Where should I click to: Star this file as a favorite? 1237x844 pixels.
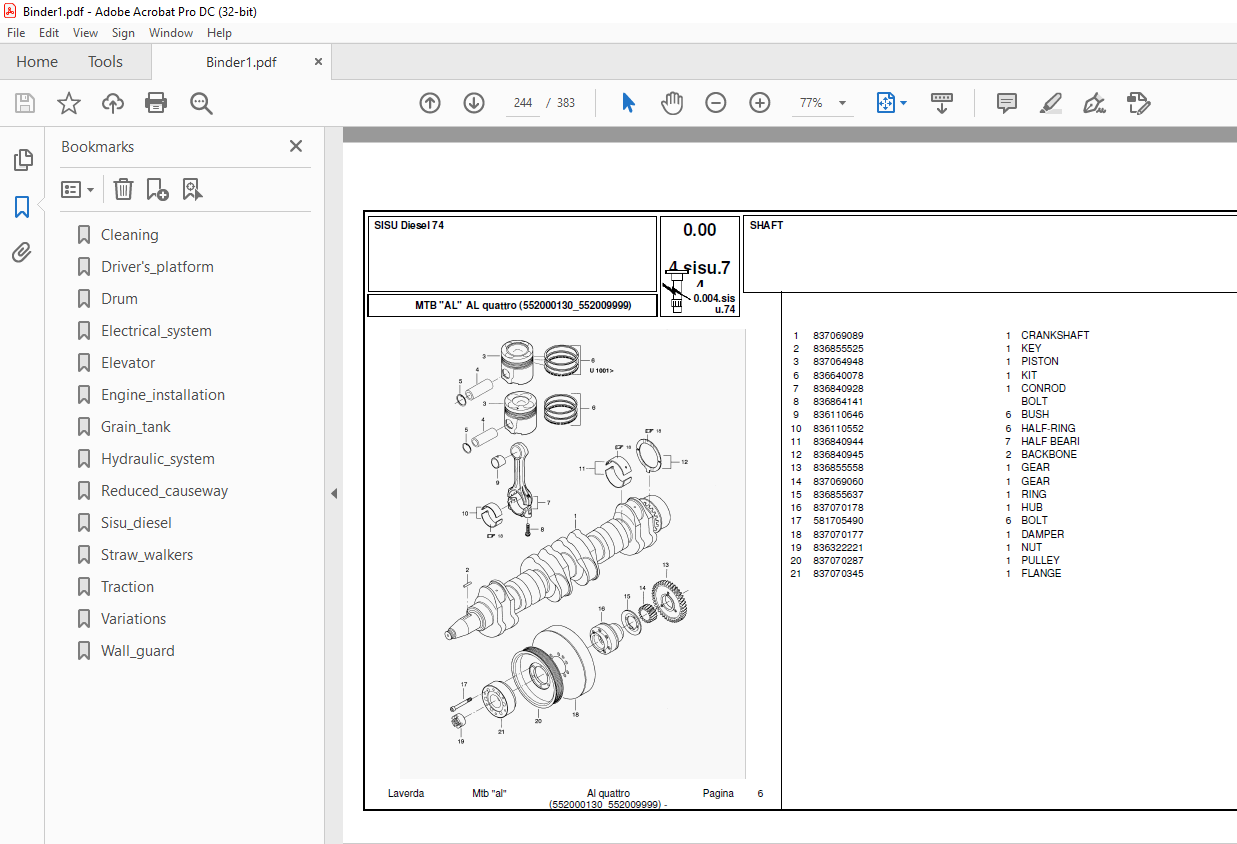pos(69,103)
